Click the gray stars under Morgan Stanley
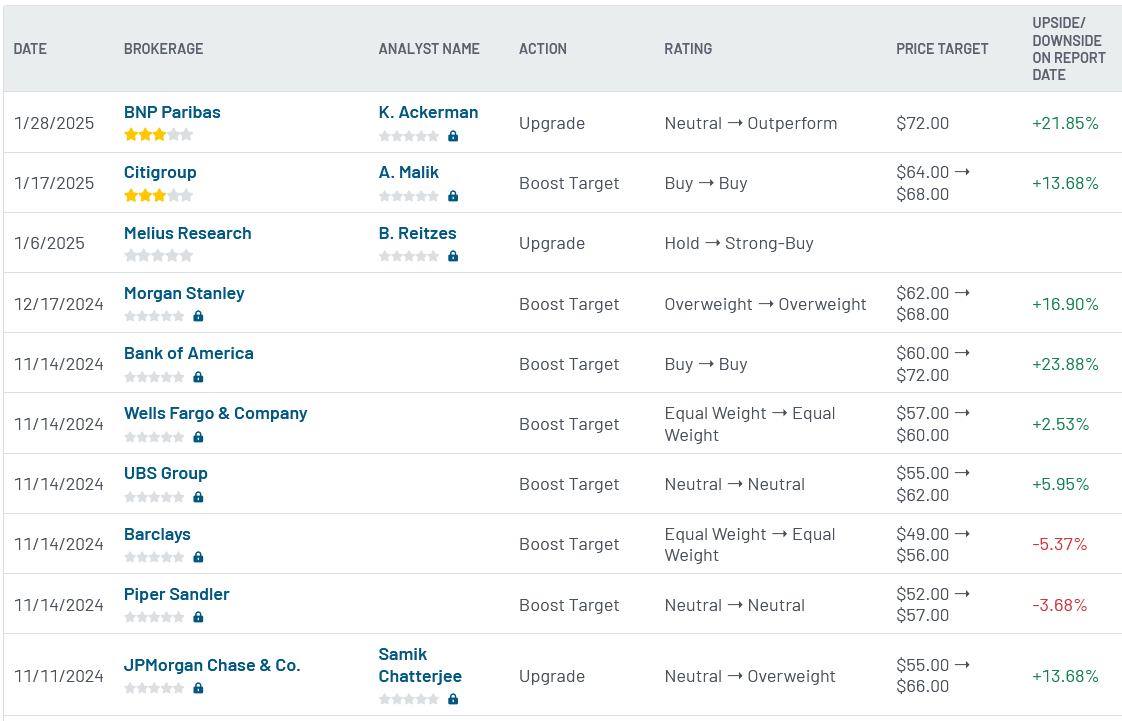 coord(154,316)
